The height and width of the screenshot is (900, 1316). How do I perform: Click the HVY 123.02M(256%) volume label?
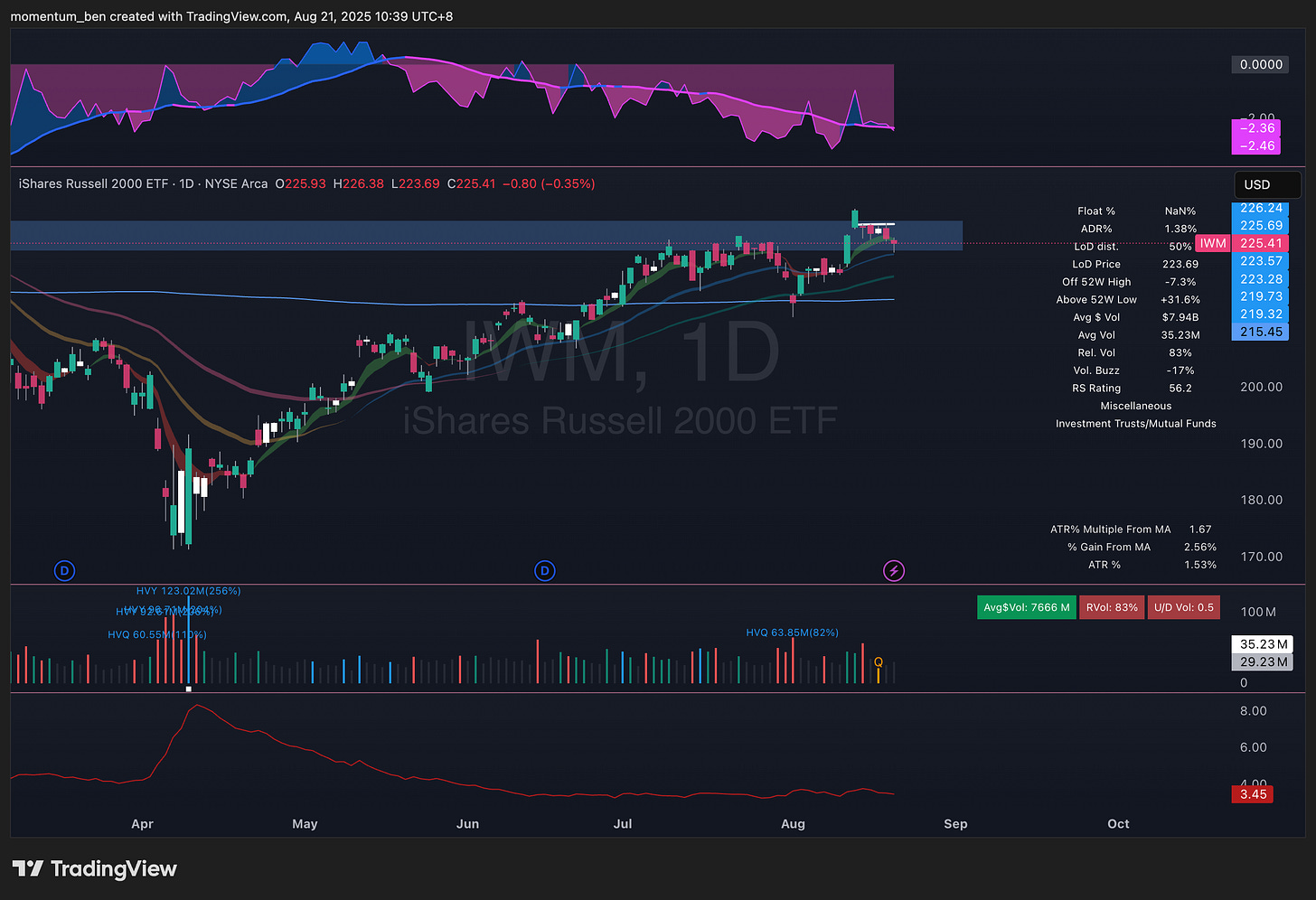click(189, 591)
